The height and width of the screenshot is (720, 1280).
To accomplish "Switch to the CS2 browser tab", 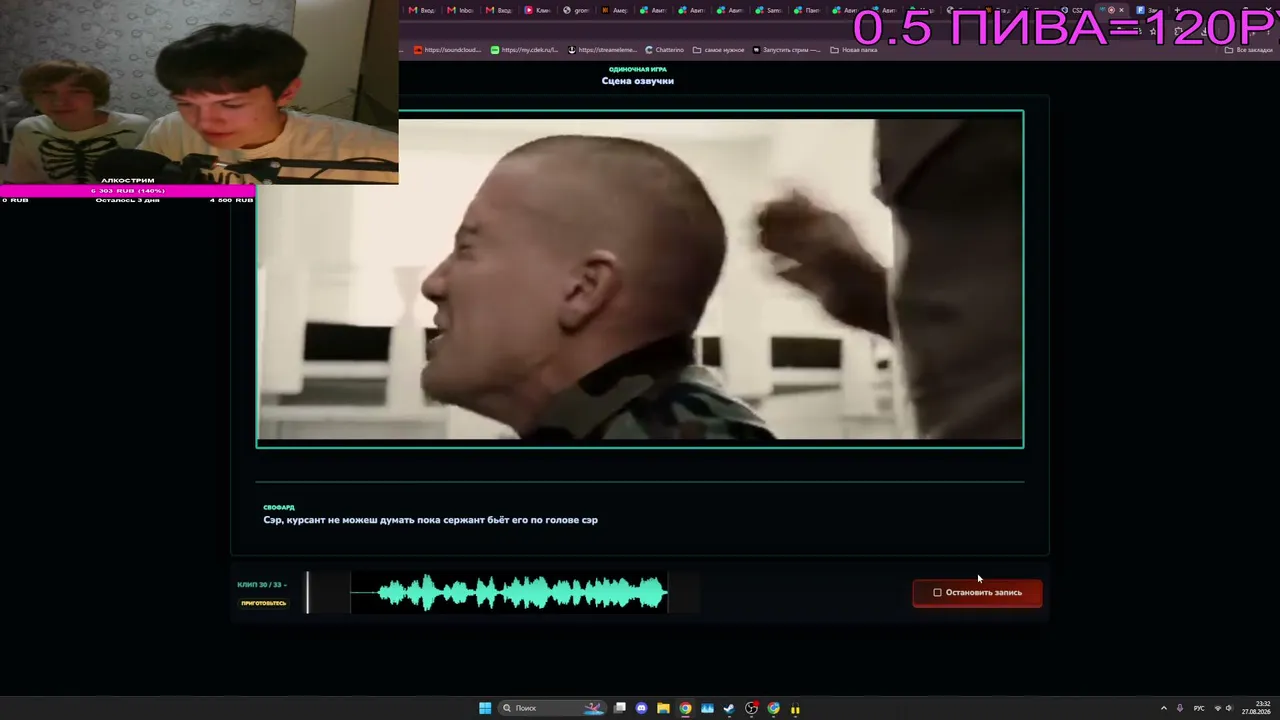I will click(x=1072, y=11).
